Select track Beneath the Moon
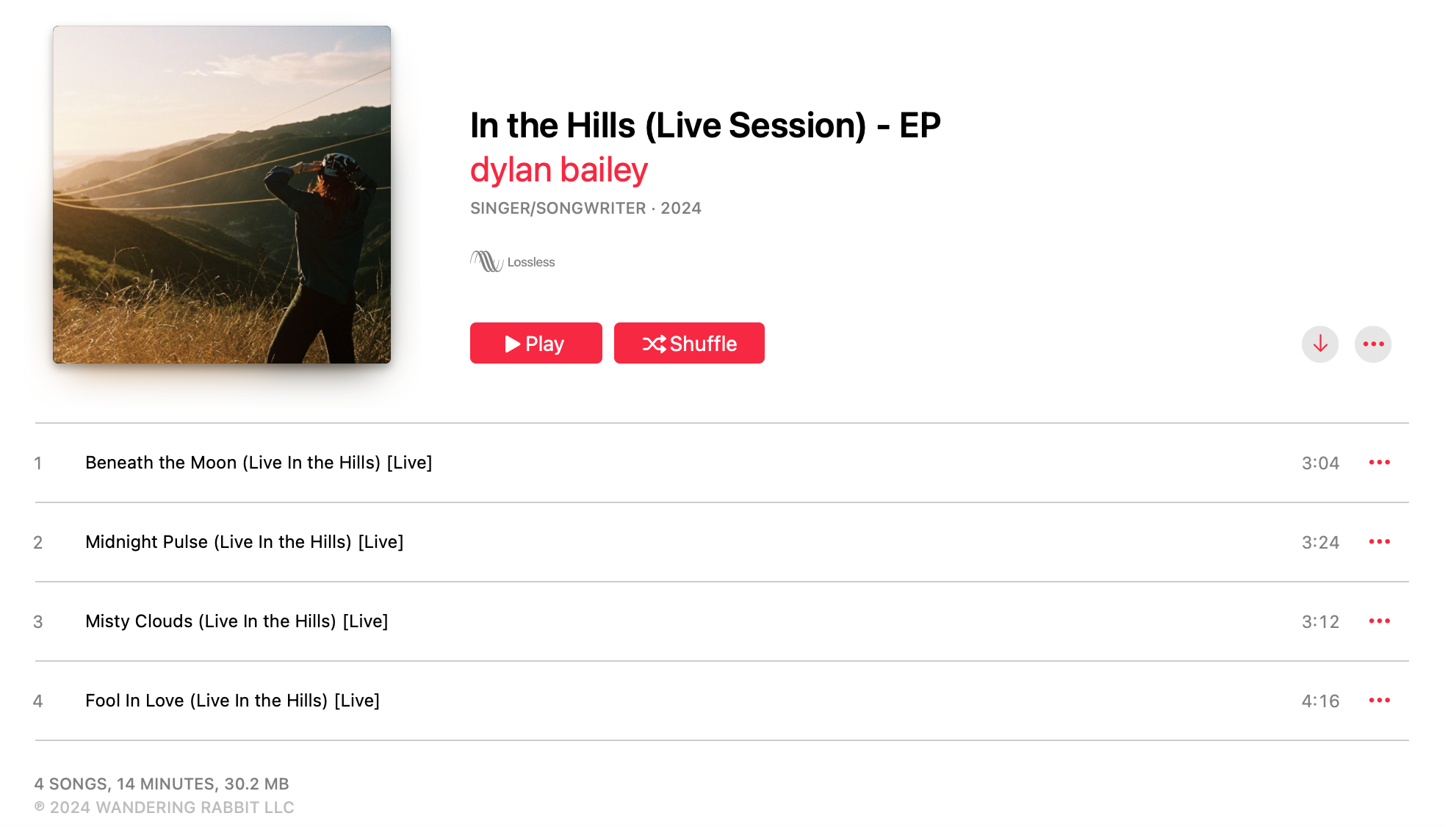Viewport: 1456px width, 827px height. 259,462
